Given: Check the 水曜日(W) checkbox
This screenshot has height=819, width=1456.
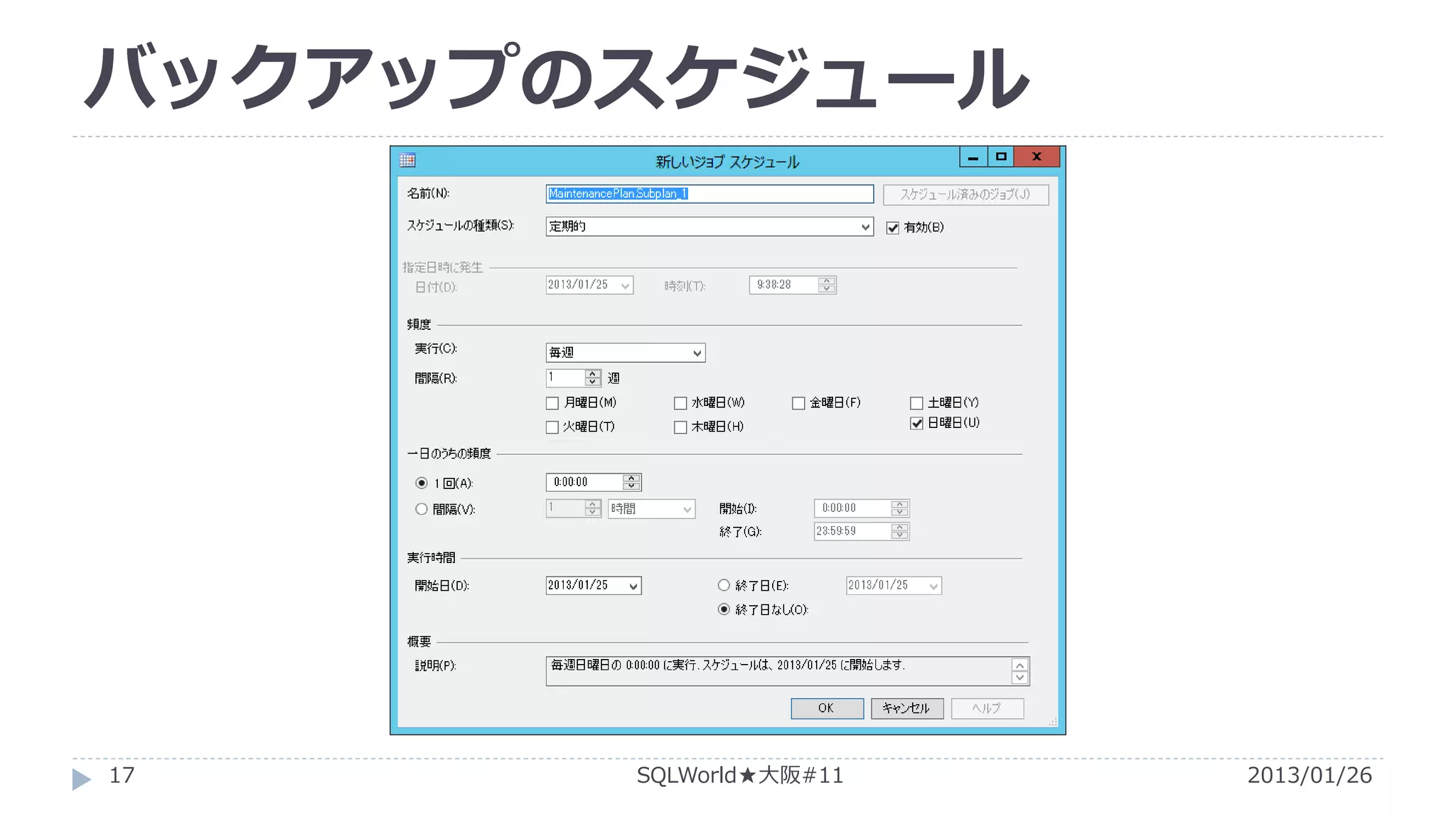Looking at the screenshot, I should click(680, 403).
